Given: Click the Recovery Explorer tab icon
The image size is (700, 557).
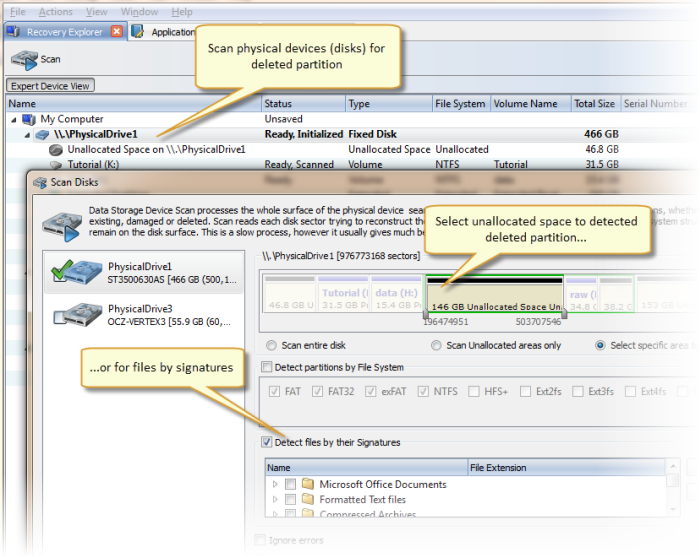Looking at the screenshot, I should [13, 32].
